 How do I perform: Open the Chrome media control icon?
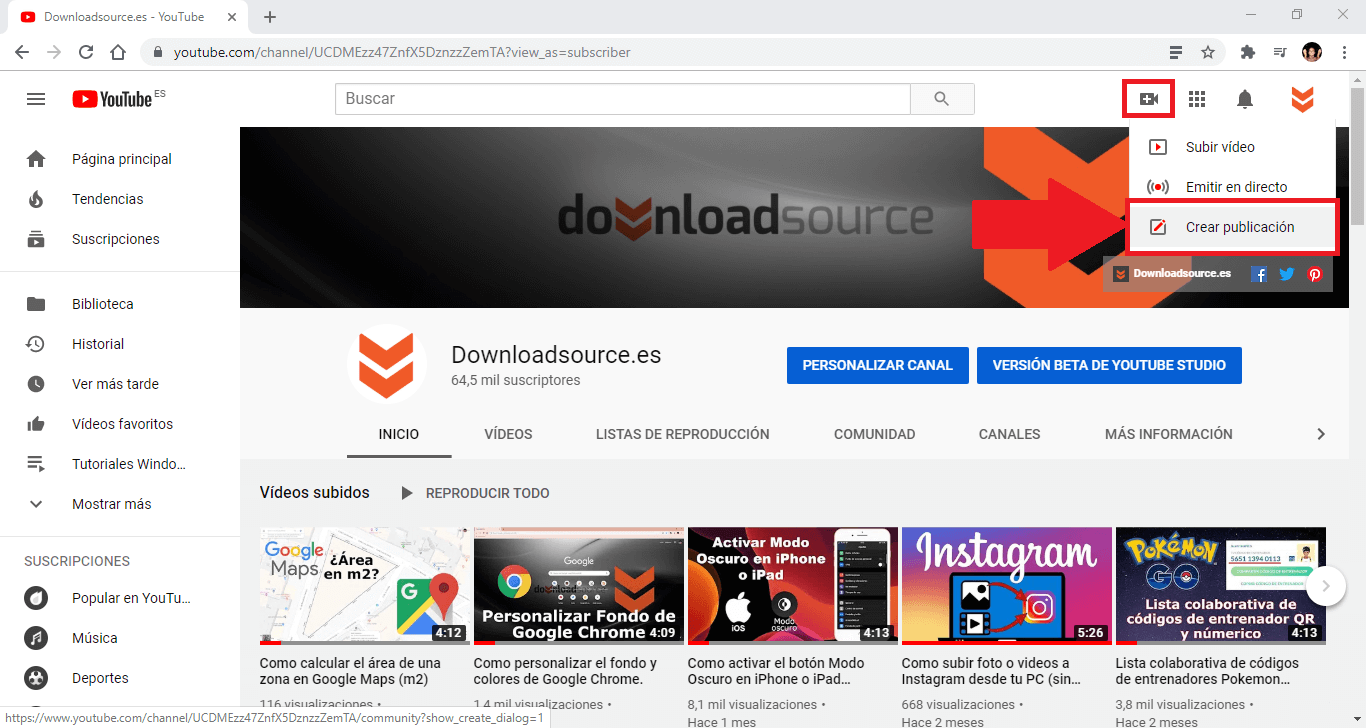1279,52
